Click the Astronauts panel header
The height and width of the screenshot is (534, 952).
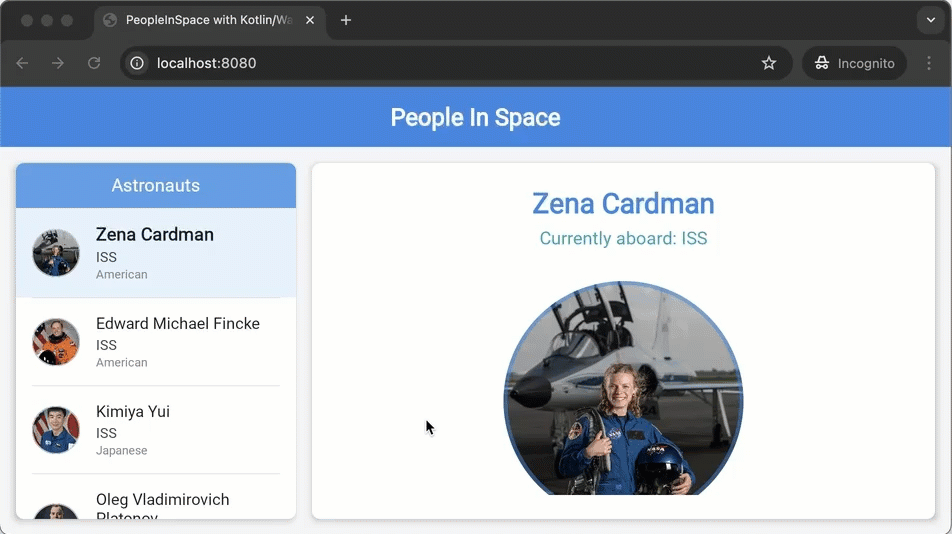pos(156,186)
